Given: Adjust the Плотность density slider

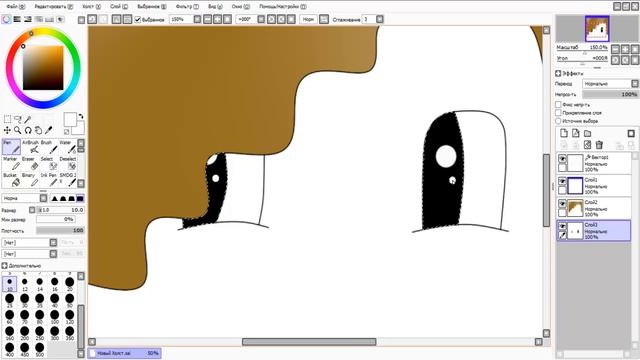Looking at the screenshot, I should point(60,231).
